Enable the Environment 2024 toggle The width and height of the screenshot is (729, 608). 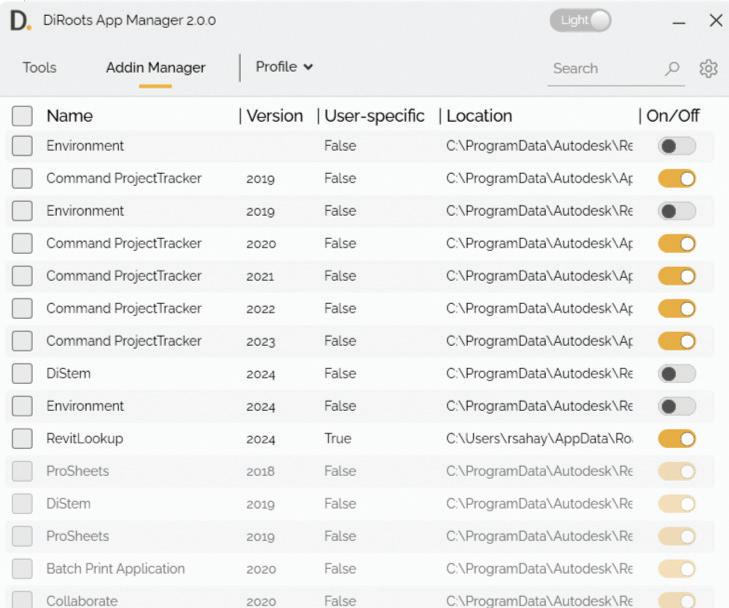(x=677, y=407)
